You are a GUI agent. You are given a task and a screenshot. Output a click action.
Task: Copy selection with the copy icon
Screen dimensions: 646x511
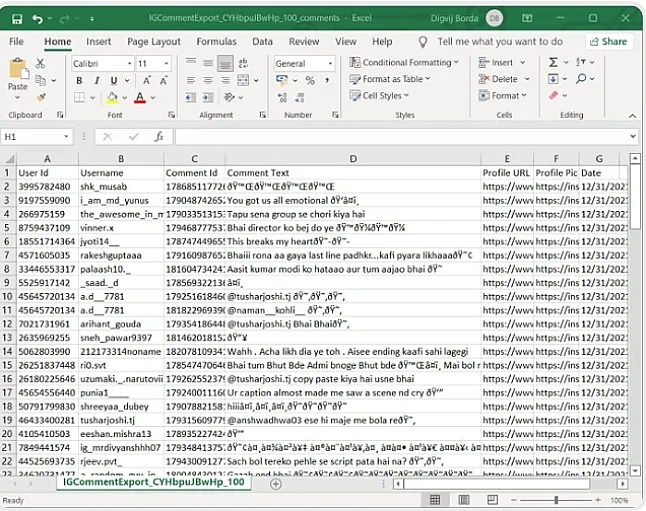(x=40, y=80)
